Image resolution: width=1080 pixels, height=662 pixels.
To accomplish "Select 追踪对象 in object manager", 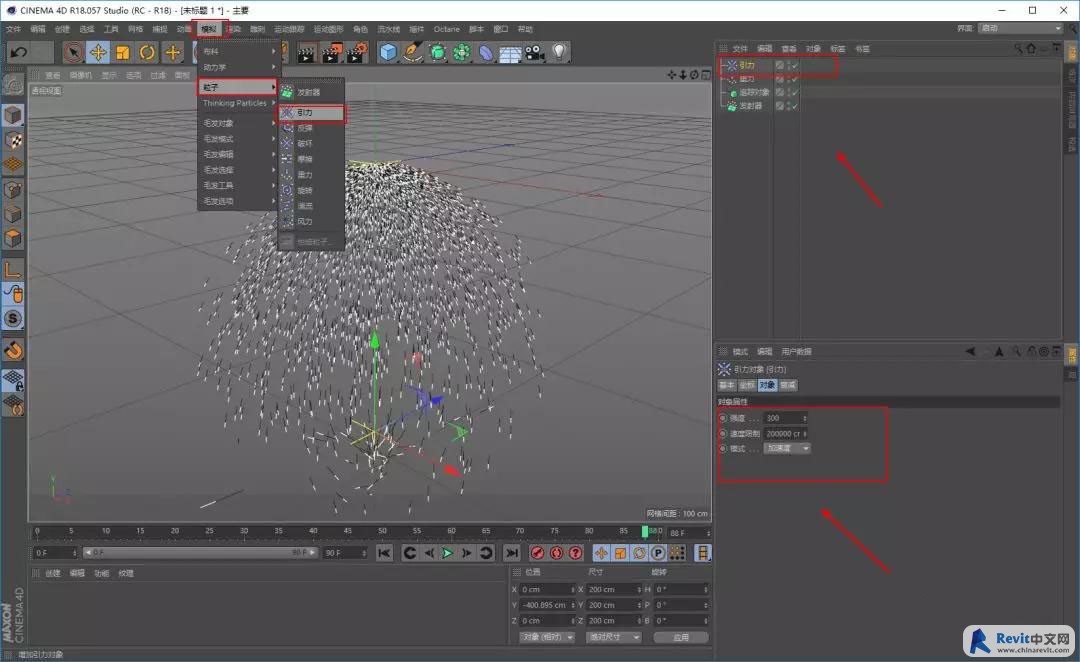I will [754, 92].
